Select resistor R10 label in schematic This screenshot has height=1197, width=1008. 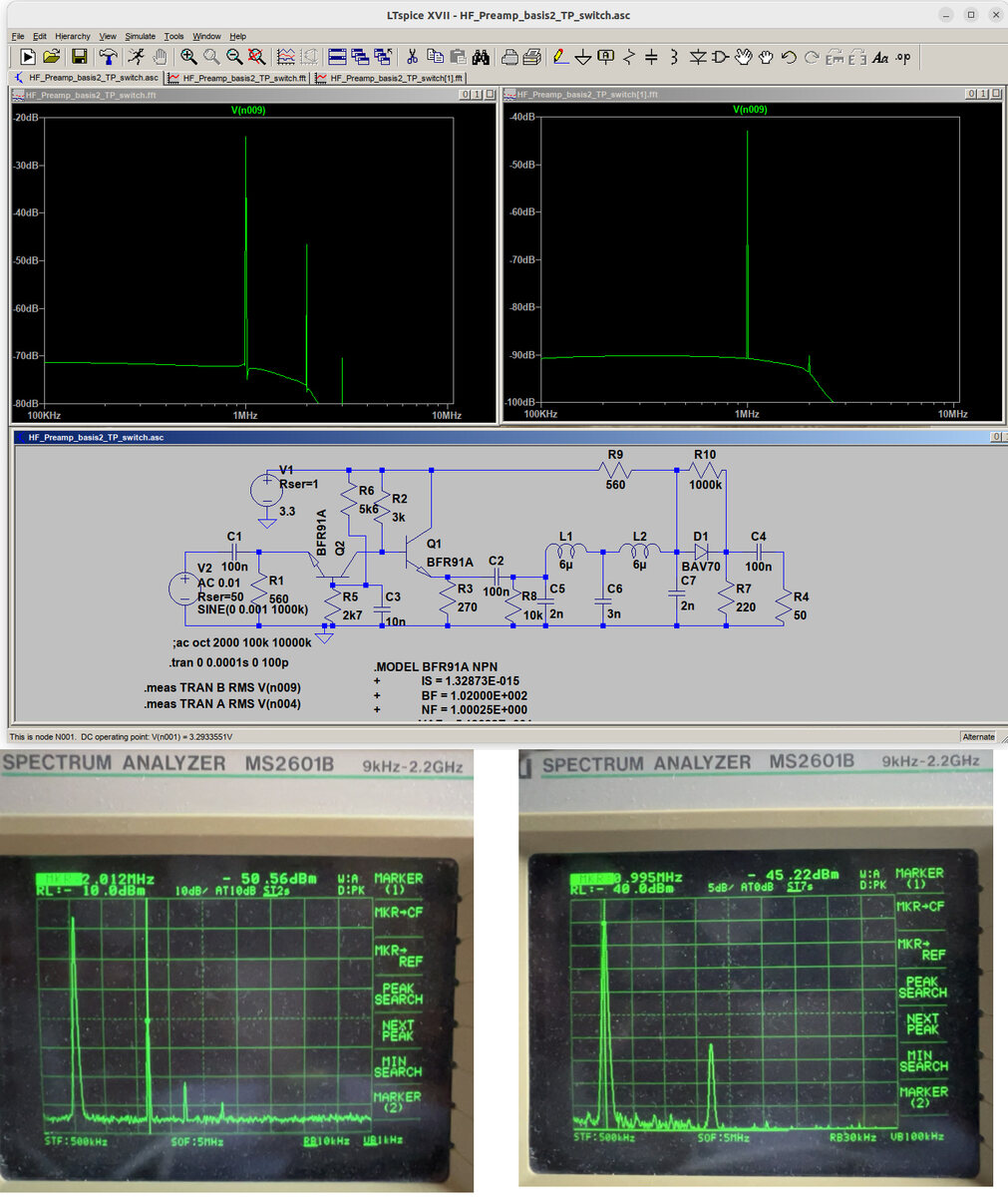coord(705,455)
